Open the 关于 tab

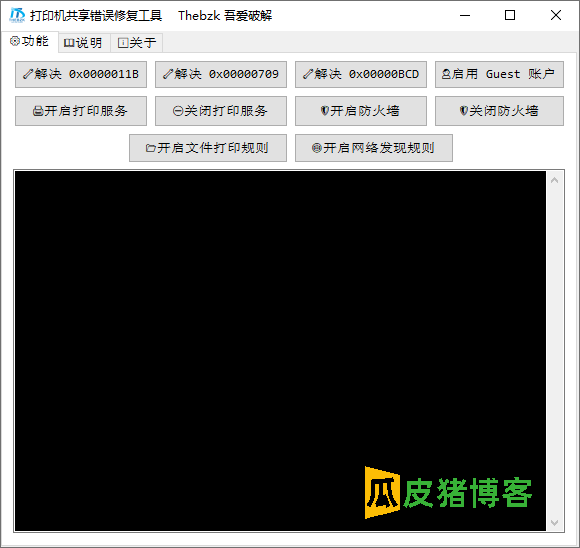(x=136, y=43)
